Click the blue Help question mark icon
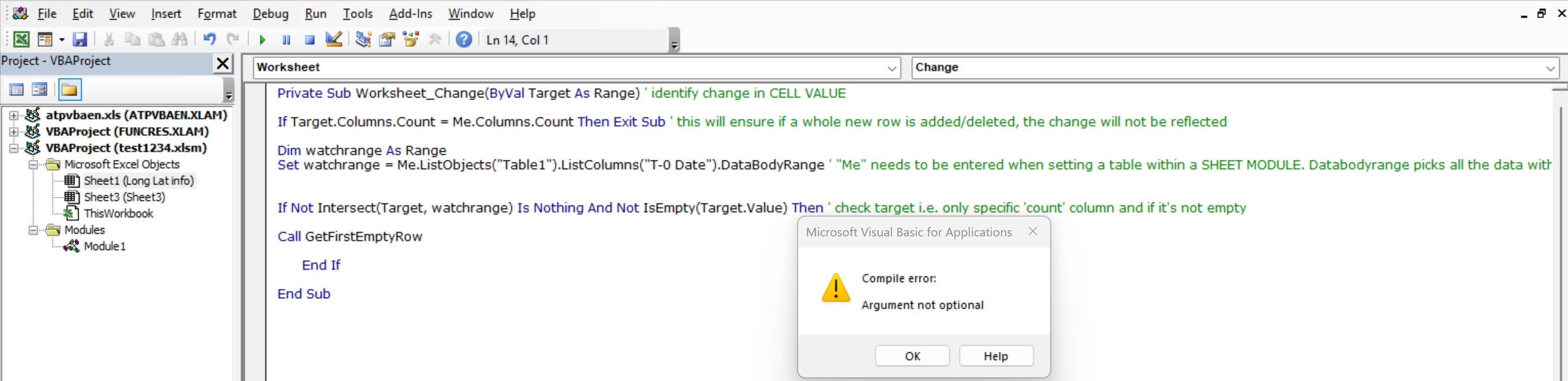Viewport: 1568px width, 381px height. coord(464,40)
